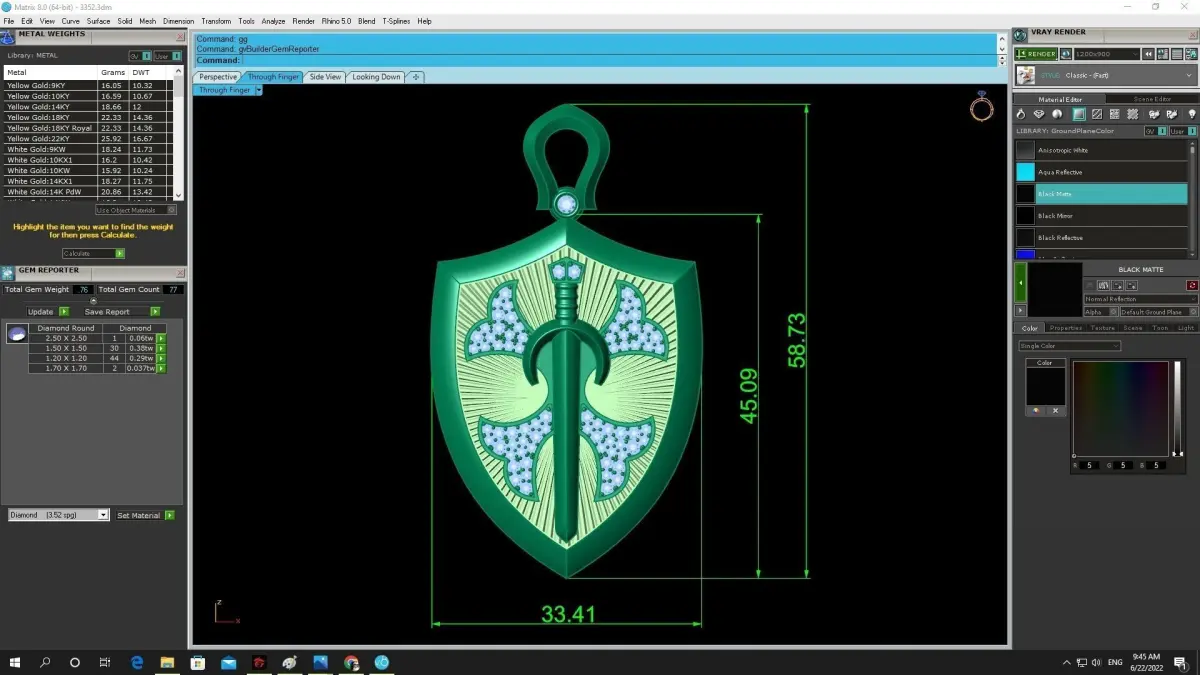Click the red refresh icon beside BLACK MATTE
The image size is (1200, 675).
1192,286
